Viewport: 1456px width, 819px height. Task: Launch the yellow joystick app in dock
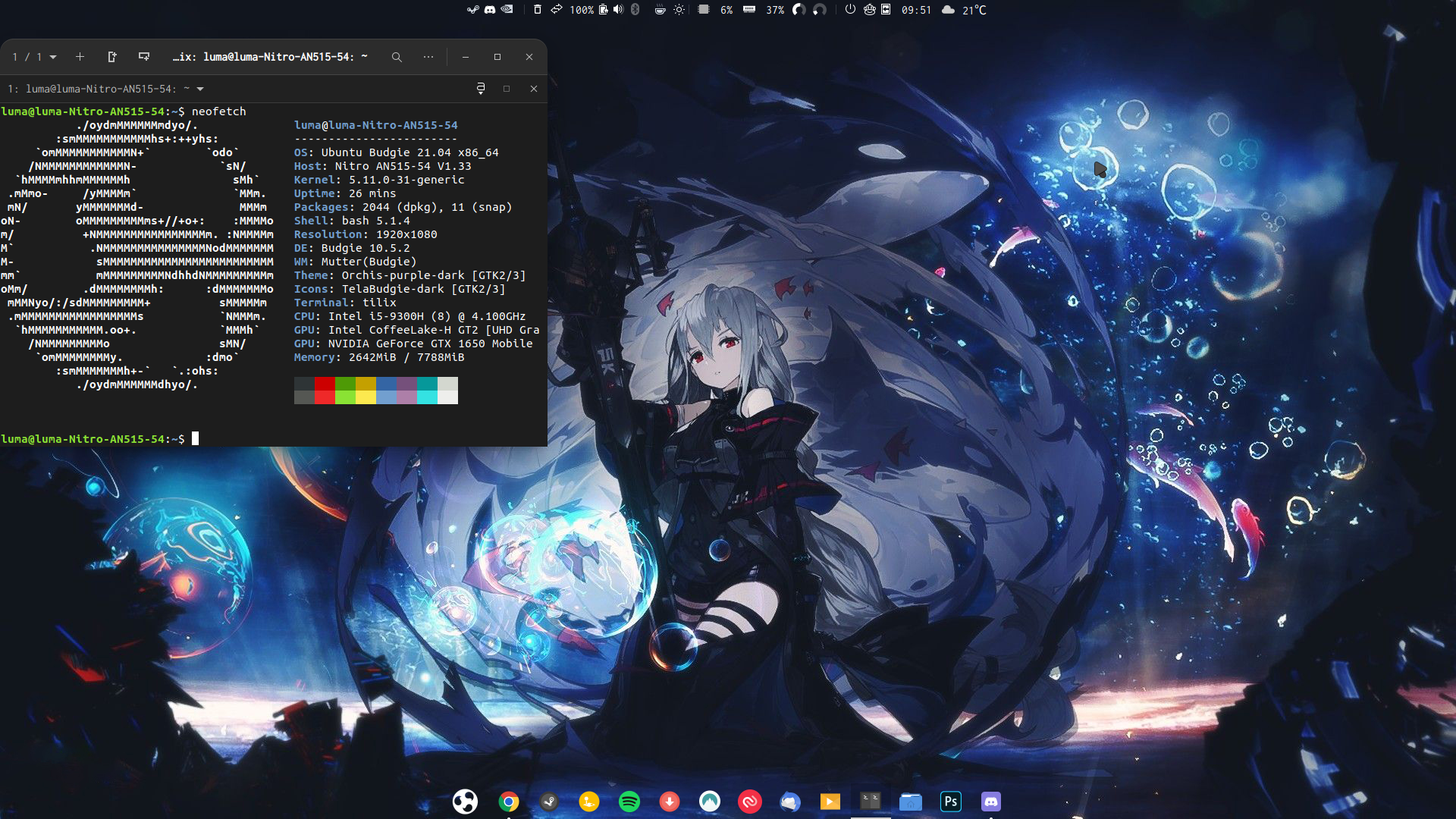click(x=589, y=802)
